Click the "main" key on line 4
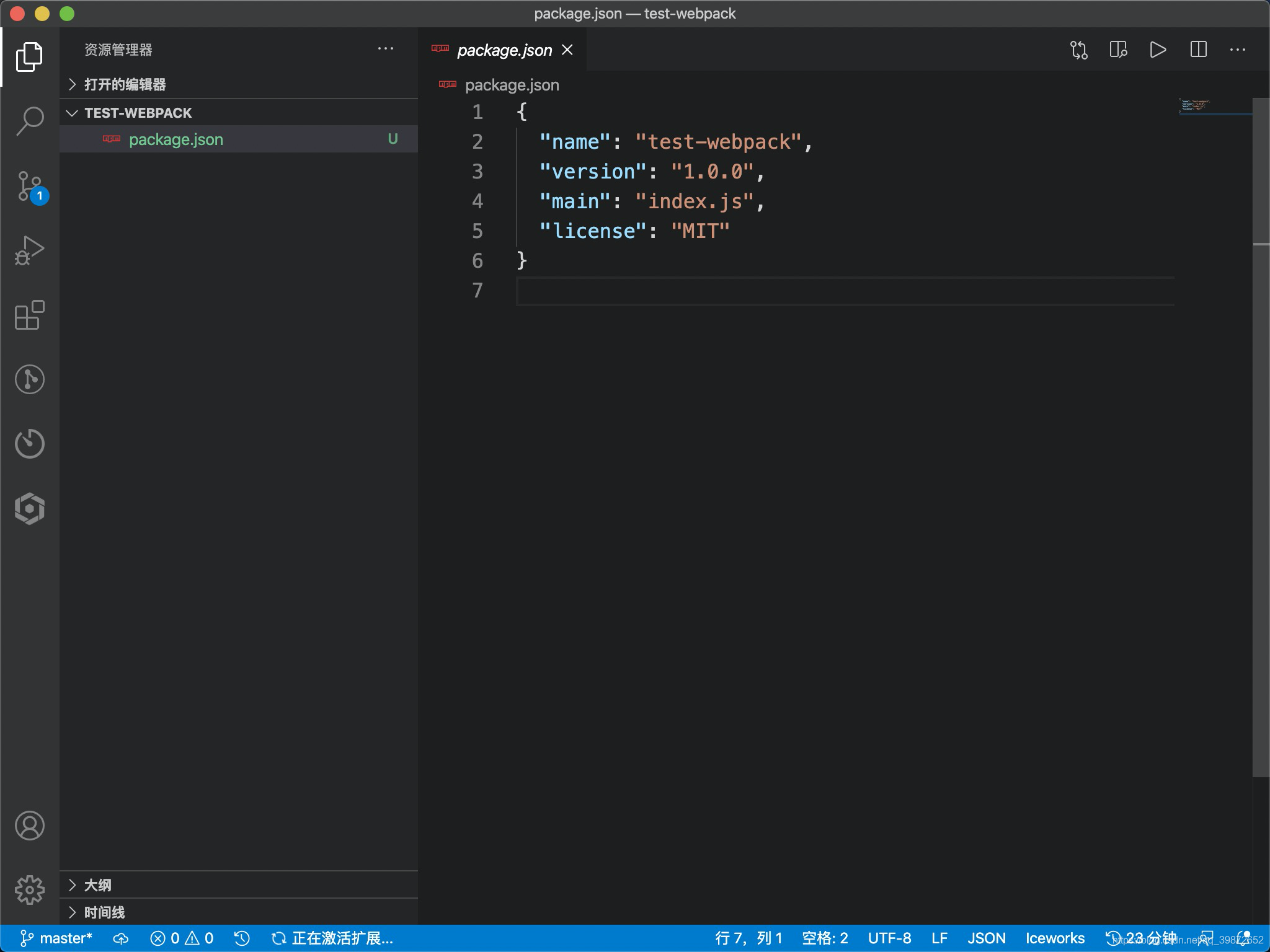The height and width of the screenshot is (952, 1270). (575, 201)
